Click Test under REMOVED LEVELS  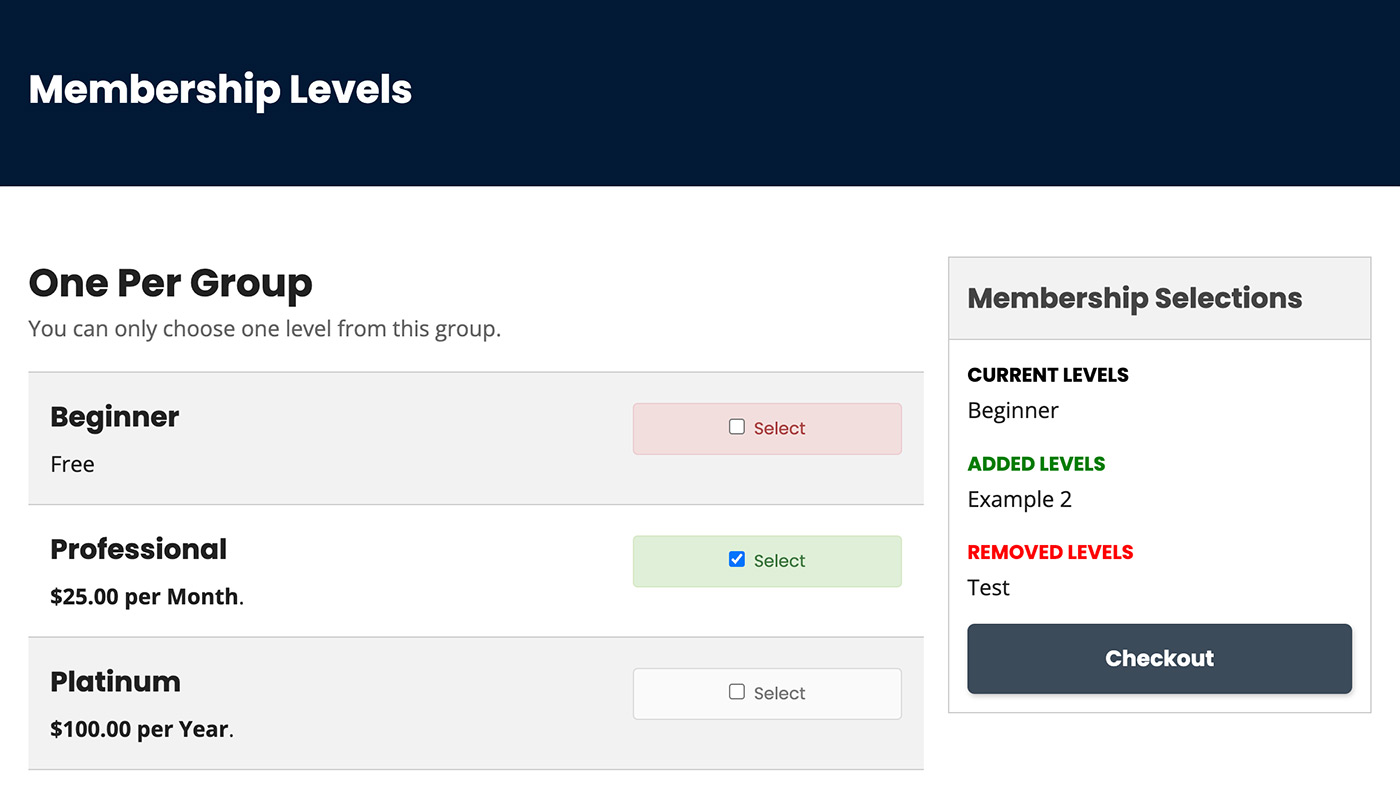(988, 587)
